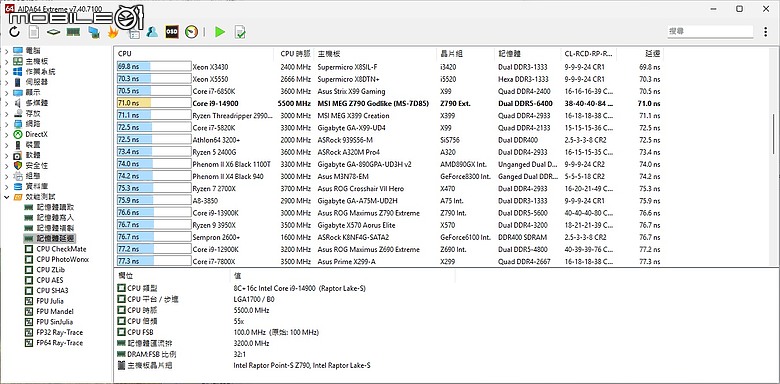Screen dimensions: 780x384
Task: Expand the 組態 tree node
Action: pyautogui.click(x=6, y=176)
